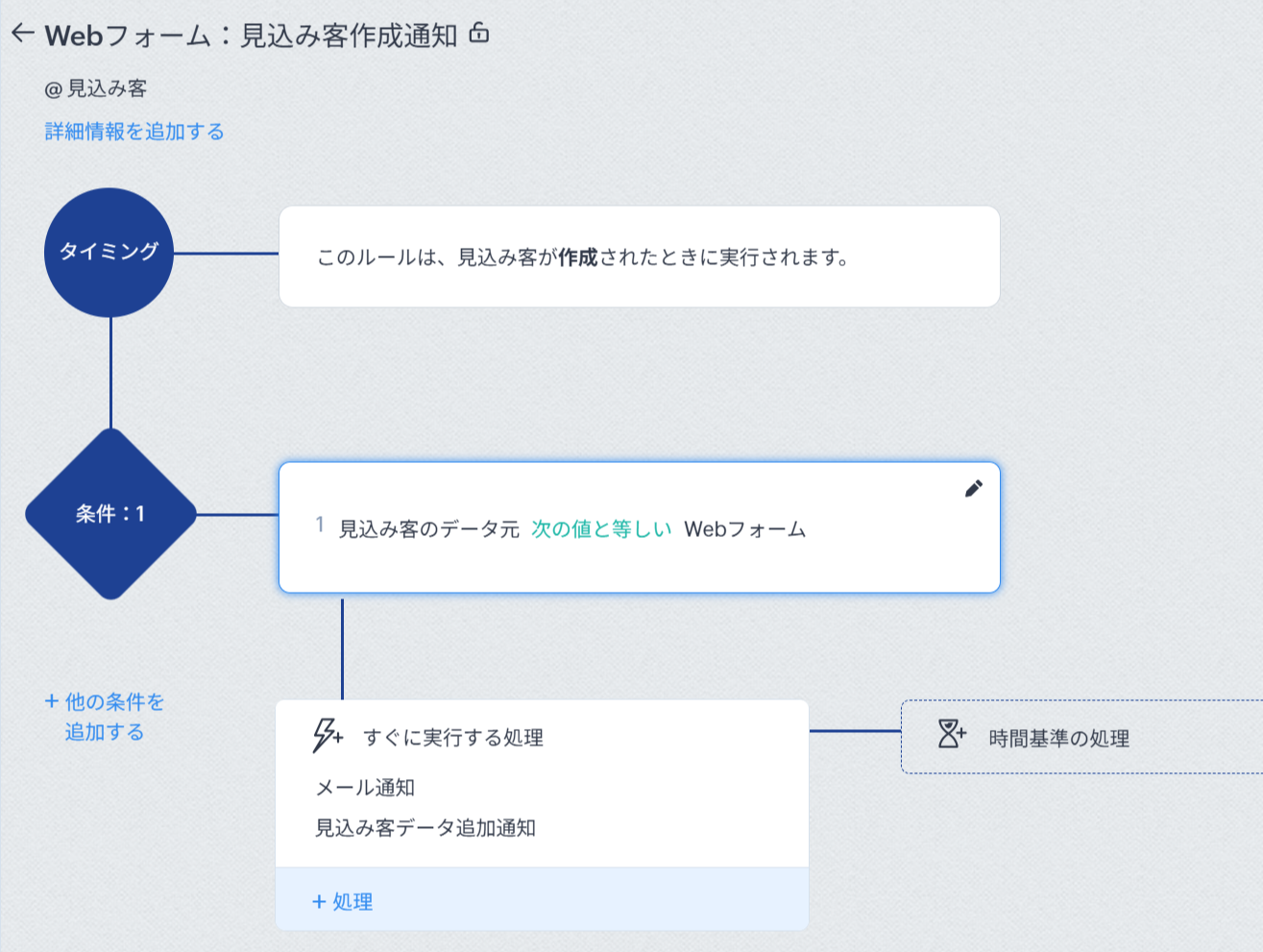
Task: Click the 次の値と等しい operator text
Action: click(x=601, y=529)
